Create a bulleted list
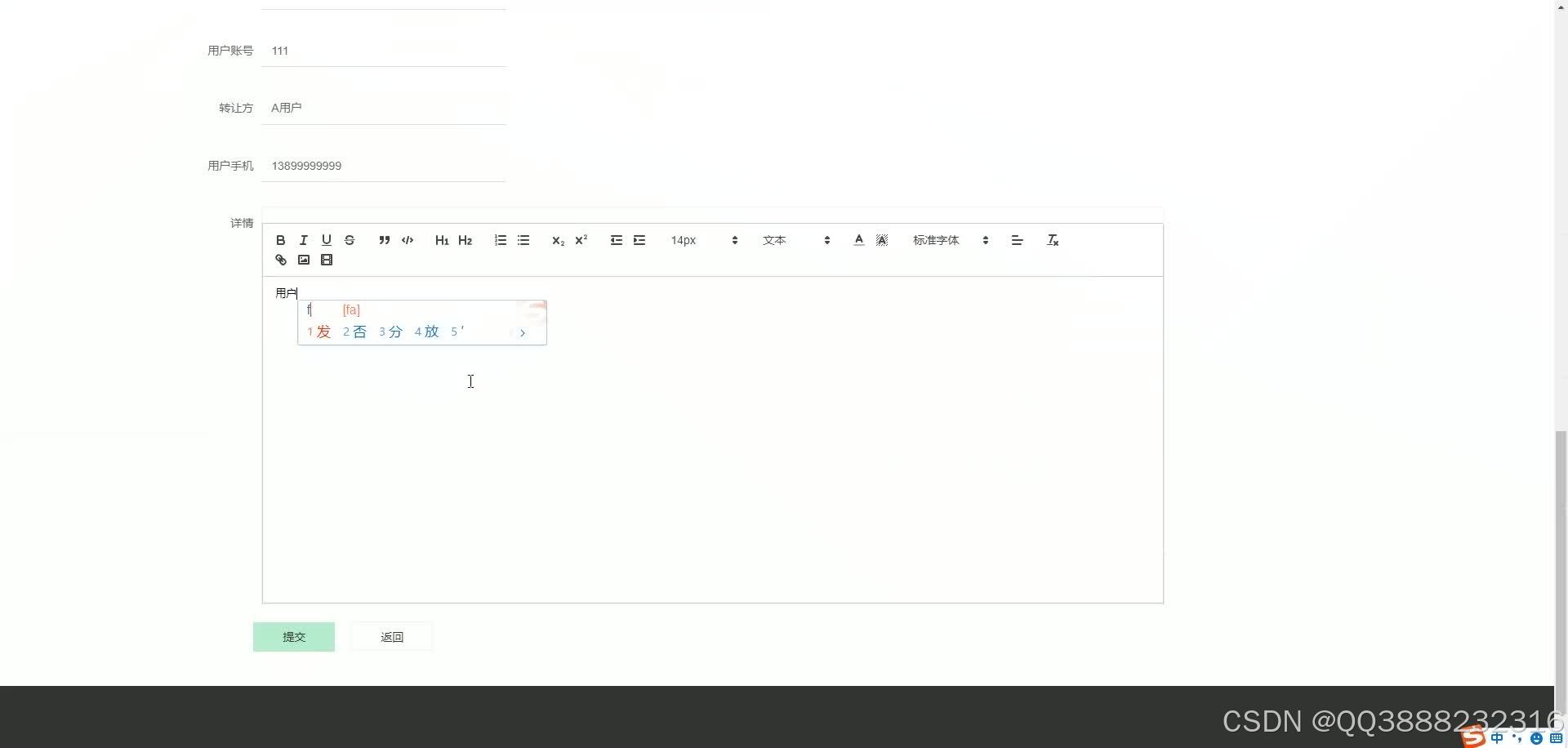The image size is (1568, 748). pos(523,240)
